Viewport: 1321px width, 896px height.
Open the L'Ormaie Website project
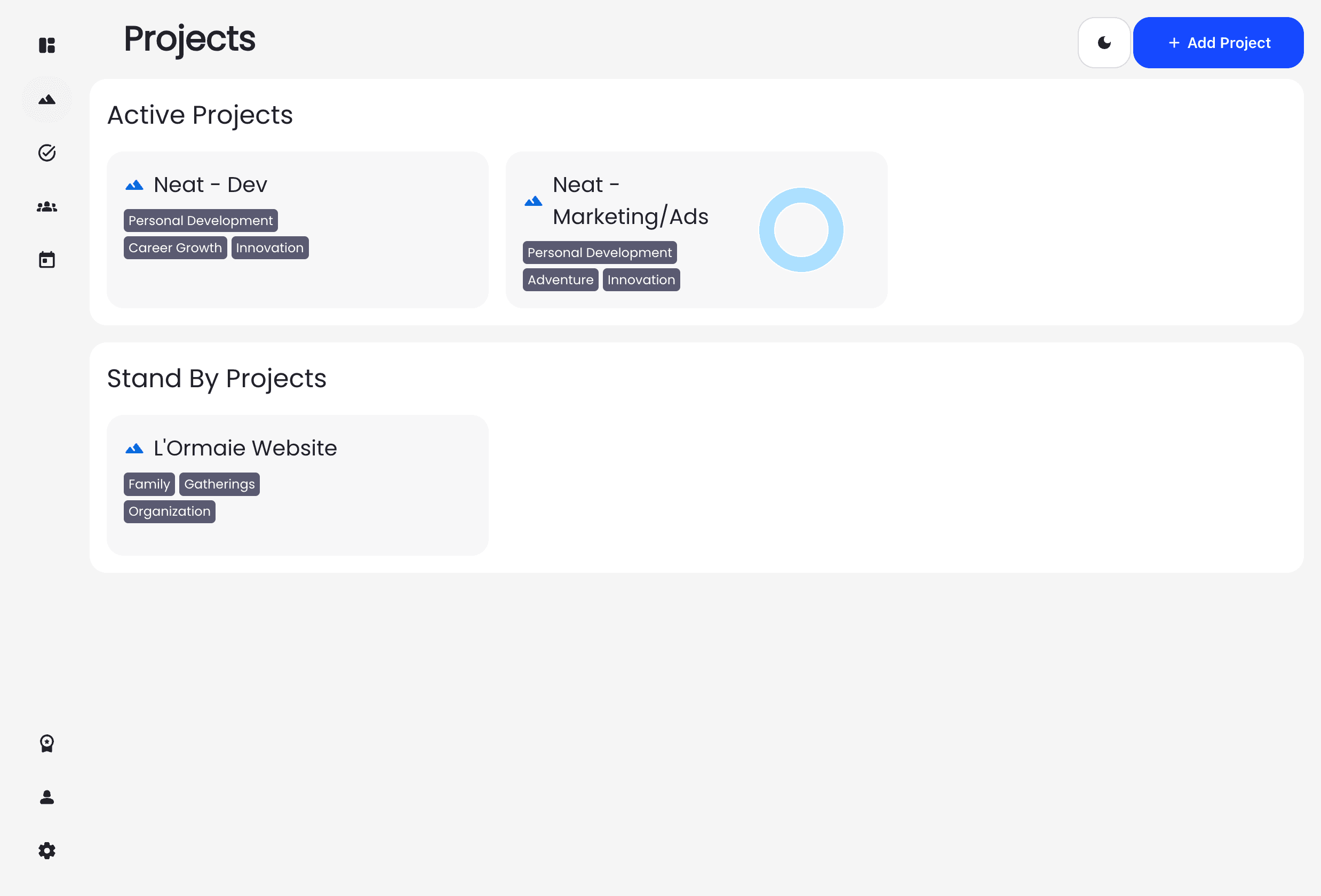[244, 447]
